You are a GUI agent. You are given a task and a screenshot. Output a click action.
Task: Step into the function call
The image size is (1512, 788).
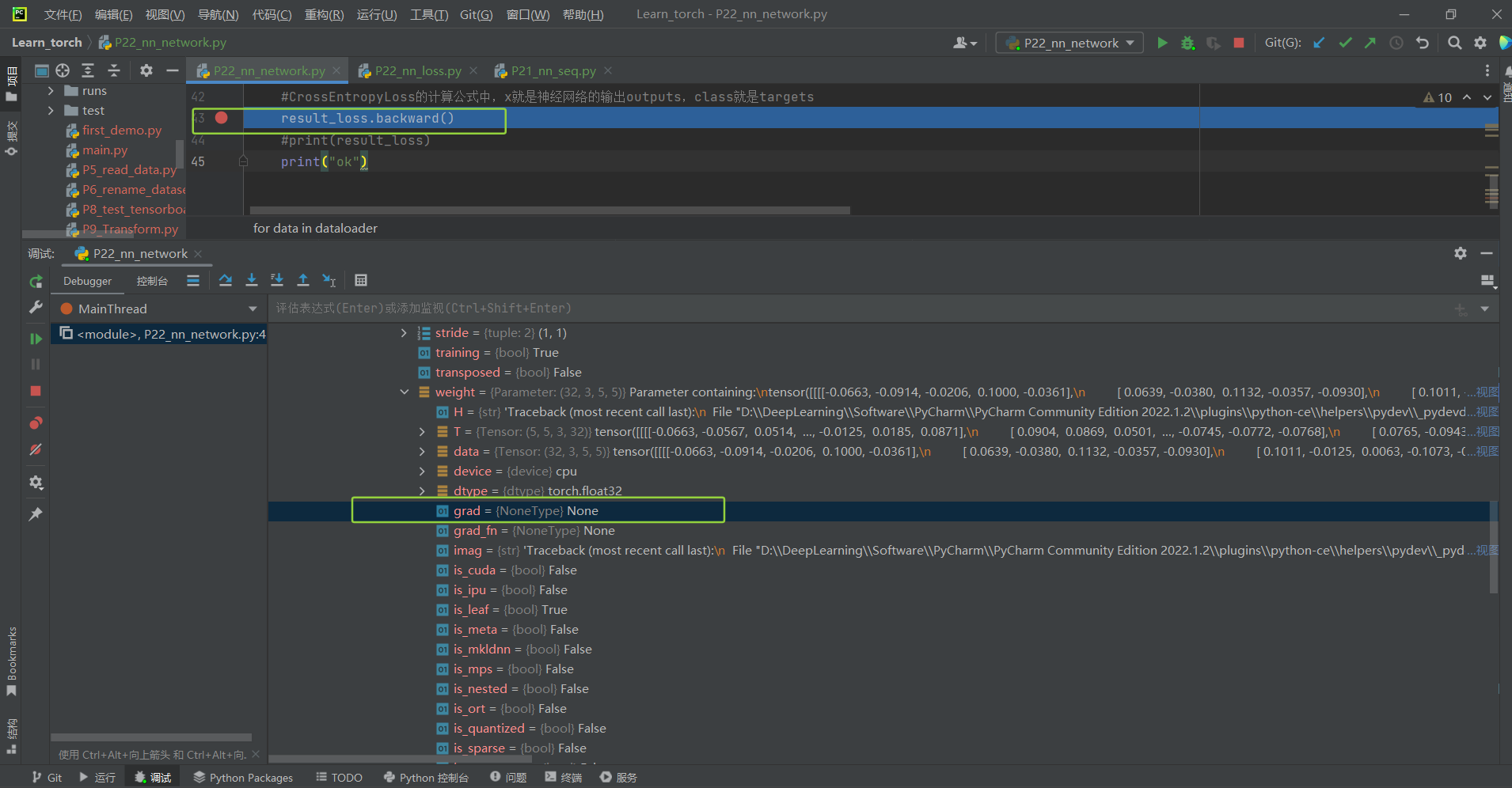tap(252, 280)
